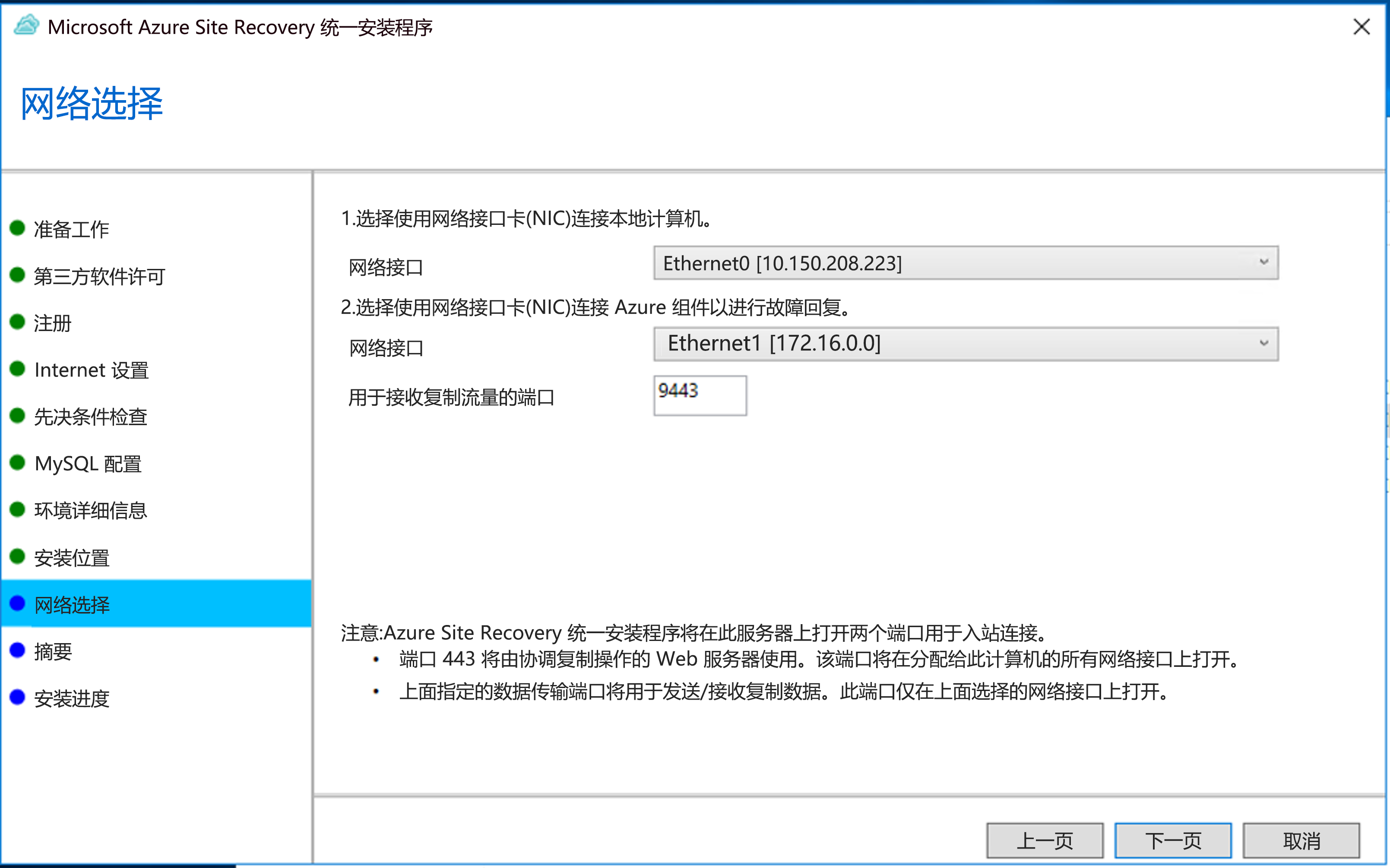
Task: Select the highlighted 网络选择 step
Action: [x=156, y=604]
